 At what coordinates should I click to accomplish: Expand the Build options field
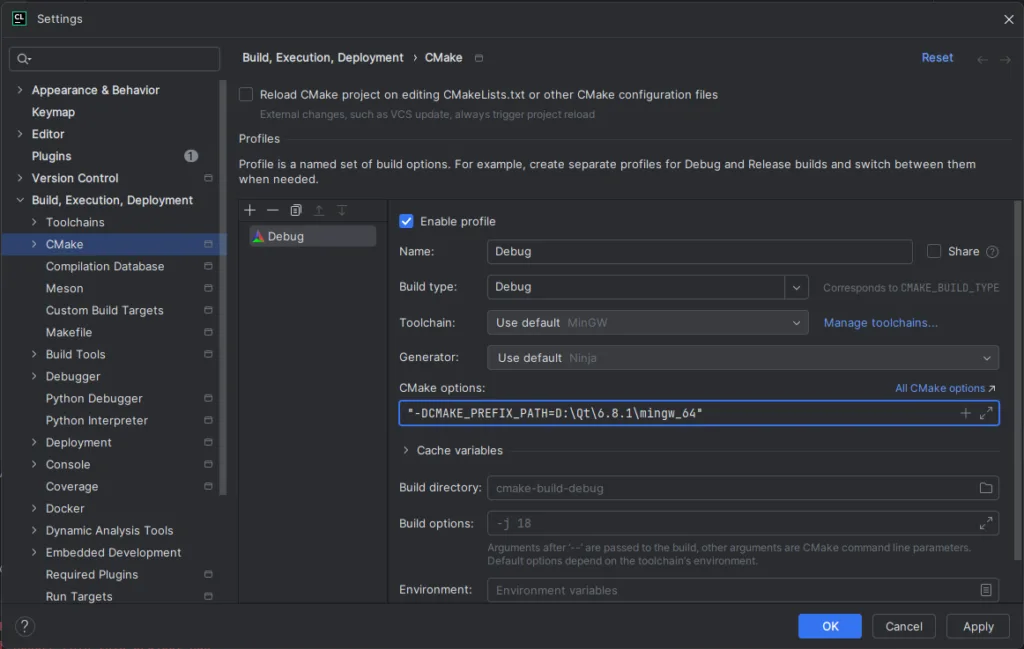click(986, 523)
